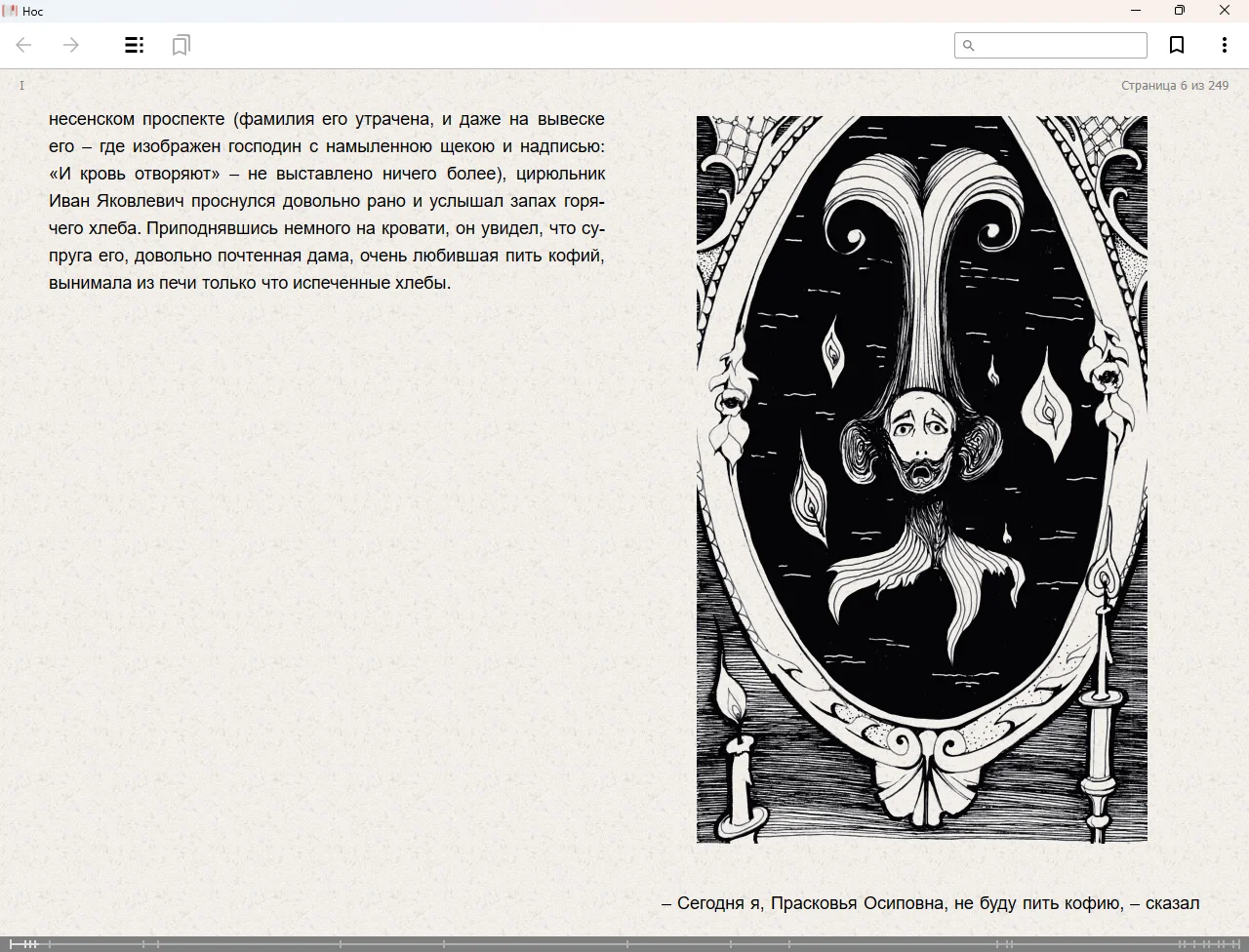Close the 'Нос' book window
Viewport: 1249px width, 952px height.
pos(1225,11)
